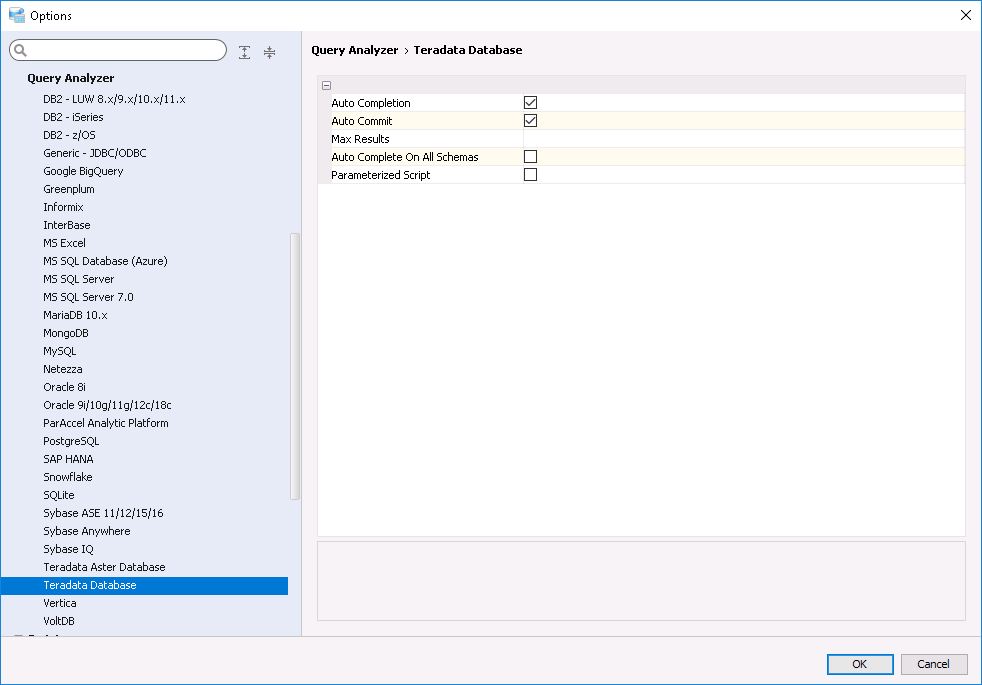Enable Auto Complete On All Schemas
Viewport: 982px width, 685px height.
tap(531, 157)
